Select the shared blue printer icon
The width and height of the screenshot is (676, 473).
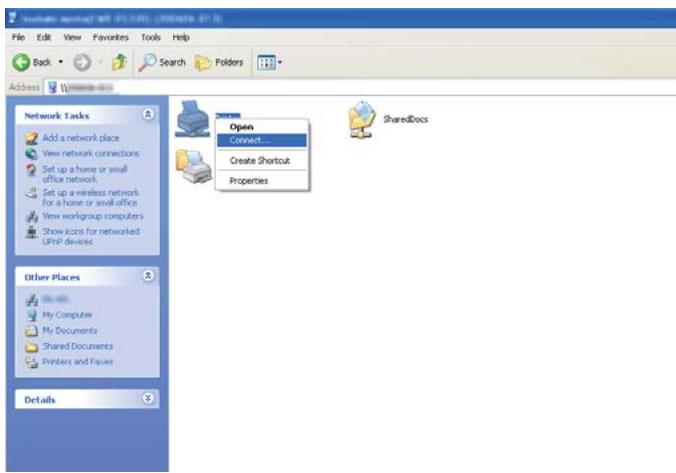click(x=192, y=119)
